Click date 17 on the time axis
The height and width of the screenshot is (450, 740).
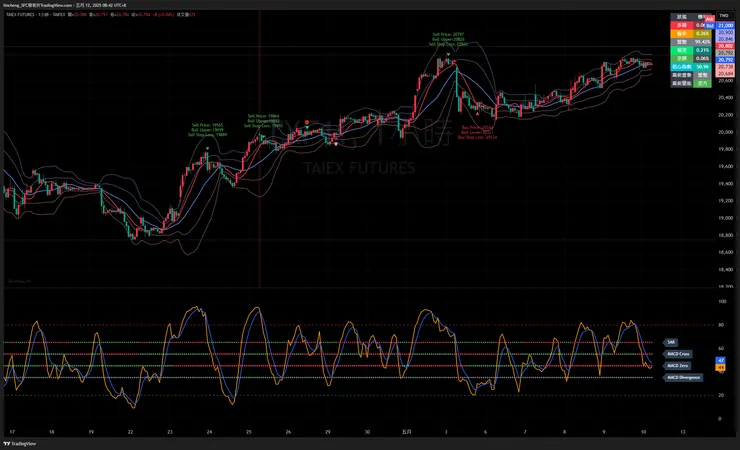[x=12, y=432]
